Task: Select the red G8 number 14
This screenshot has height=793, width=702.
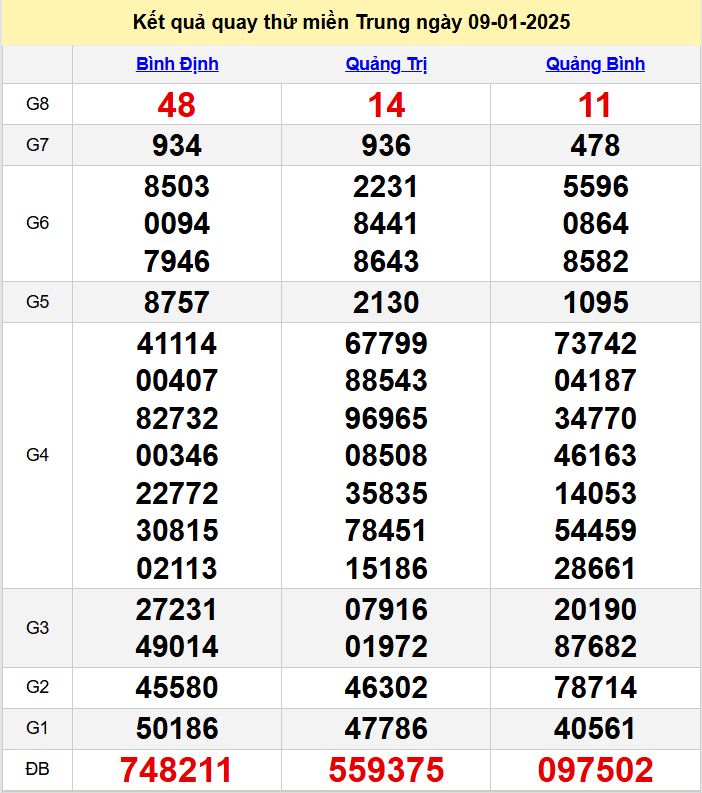Action: [386, 105]
